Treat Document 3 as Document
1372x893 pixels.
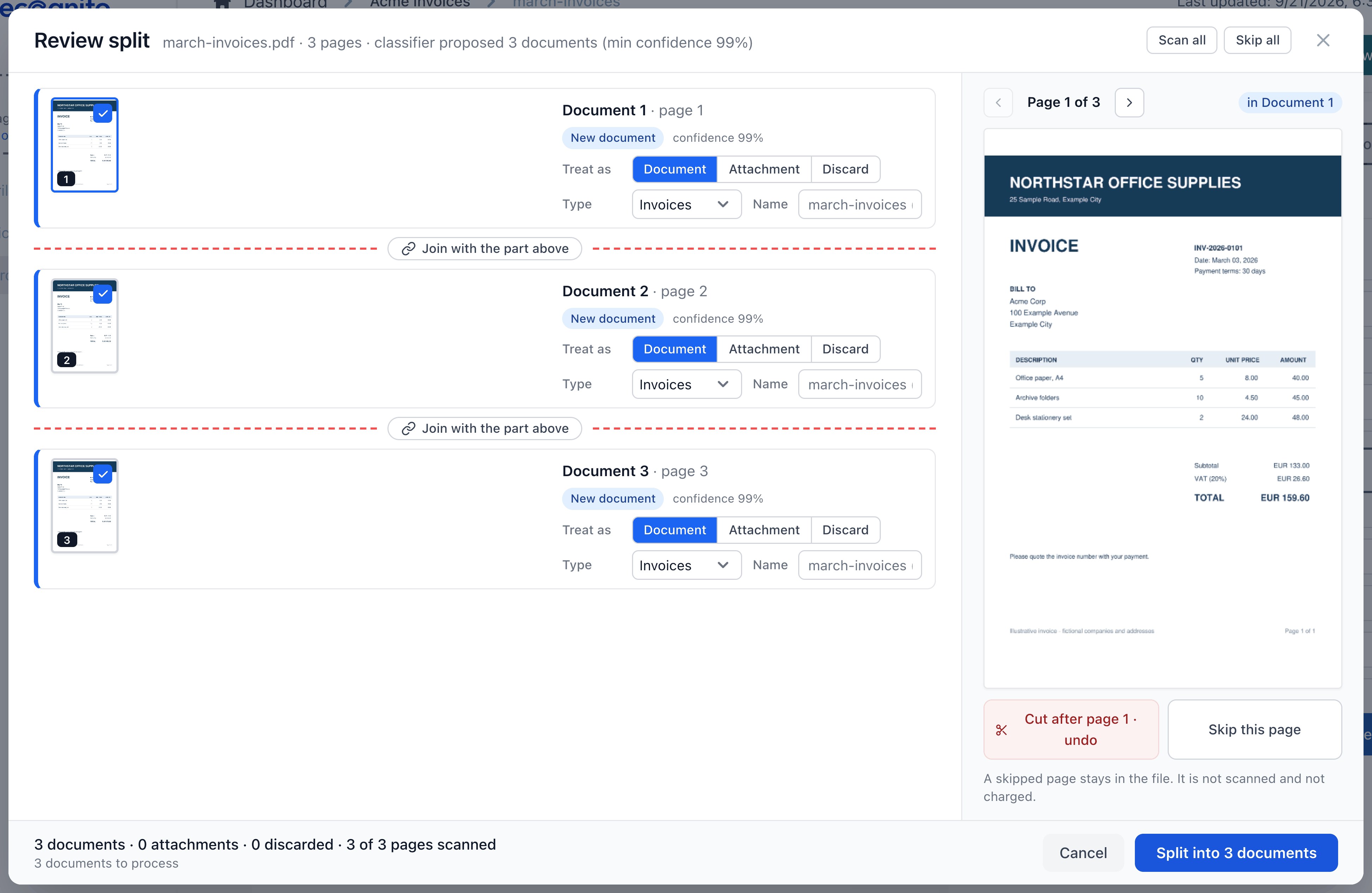pyautogui.click(x=674, y=530)
